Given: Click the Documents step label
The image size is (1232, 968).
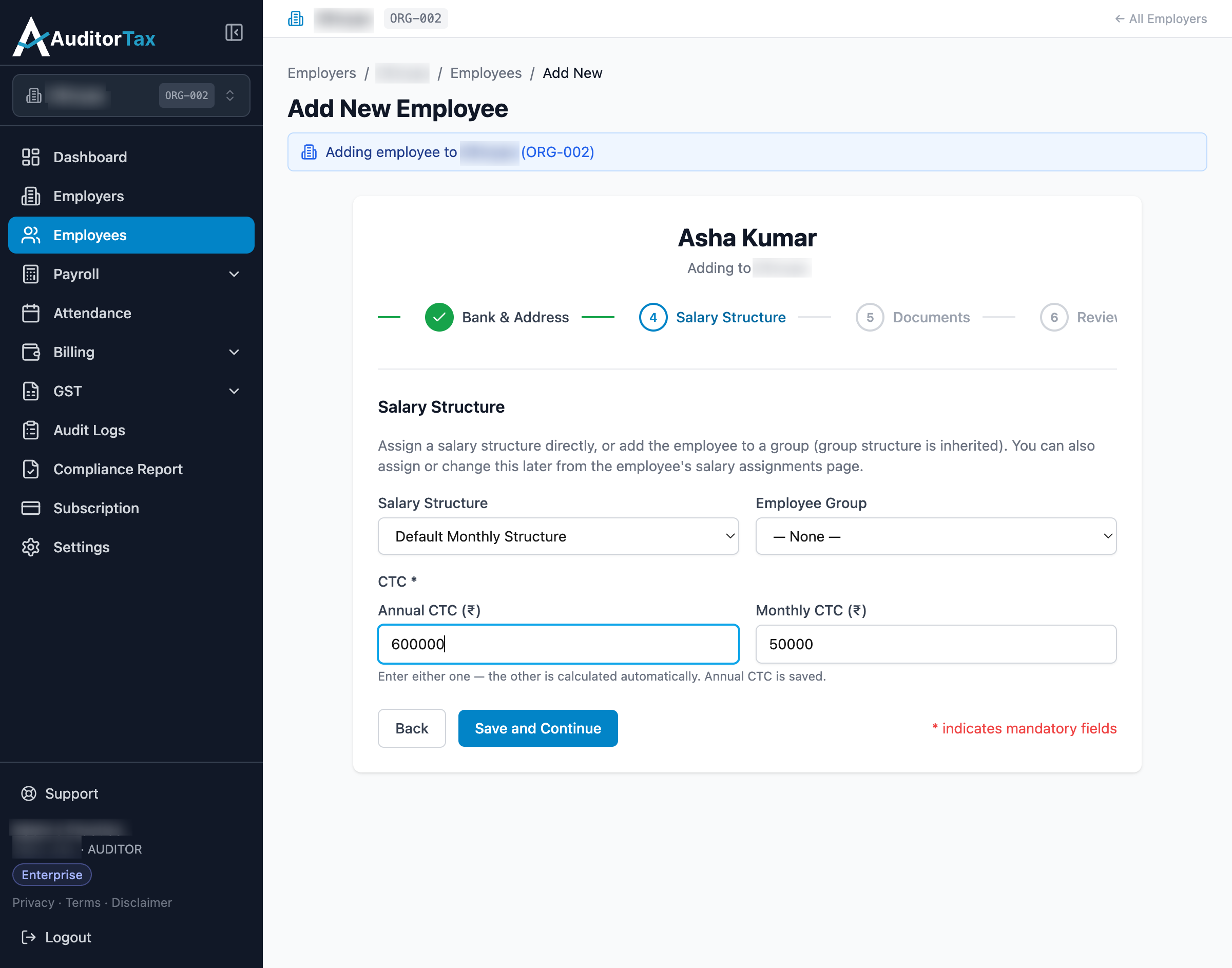Looking at the screenshot, I should pyautogui.click(x=931, y=317).
